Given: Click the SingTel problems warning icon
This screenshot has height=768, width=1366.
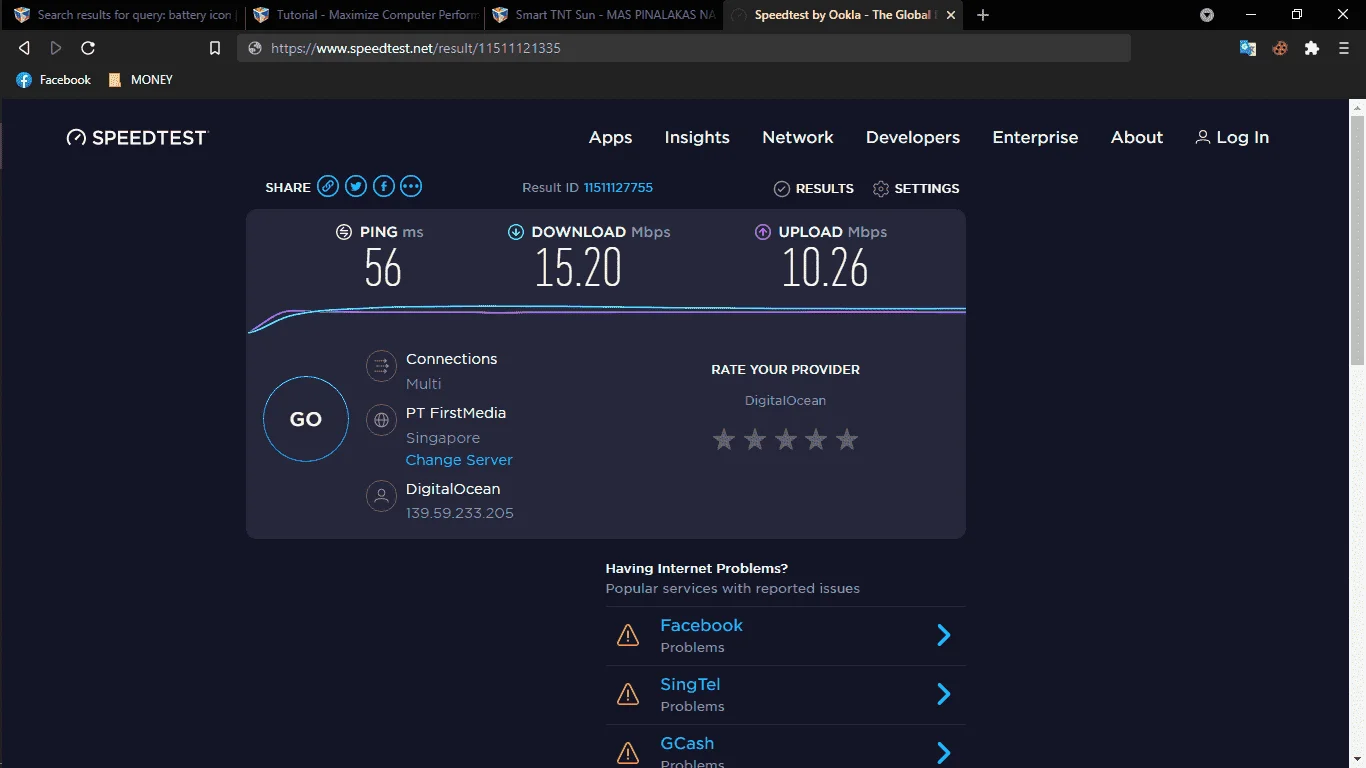Looking at the screenshot, I should [x=628, y=694].
